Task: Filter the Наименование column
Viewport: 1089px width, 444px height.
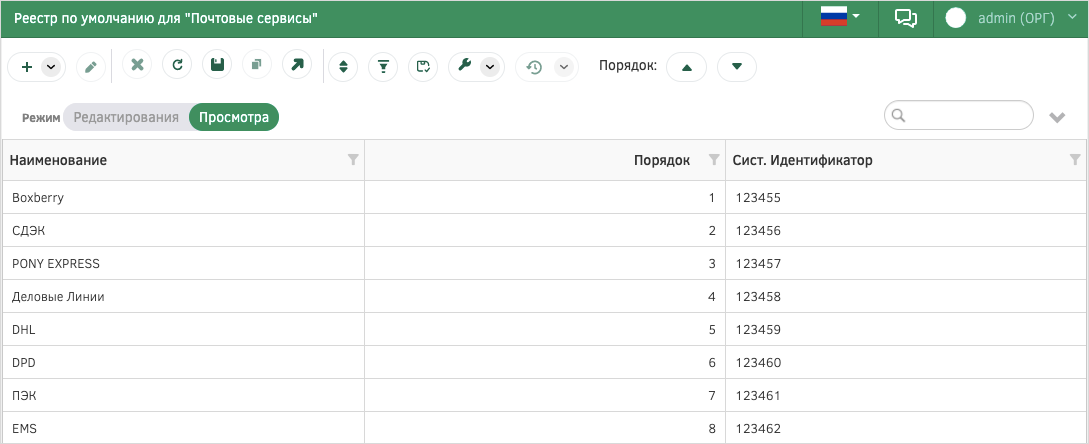Action: coord(353,160)
